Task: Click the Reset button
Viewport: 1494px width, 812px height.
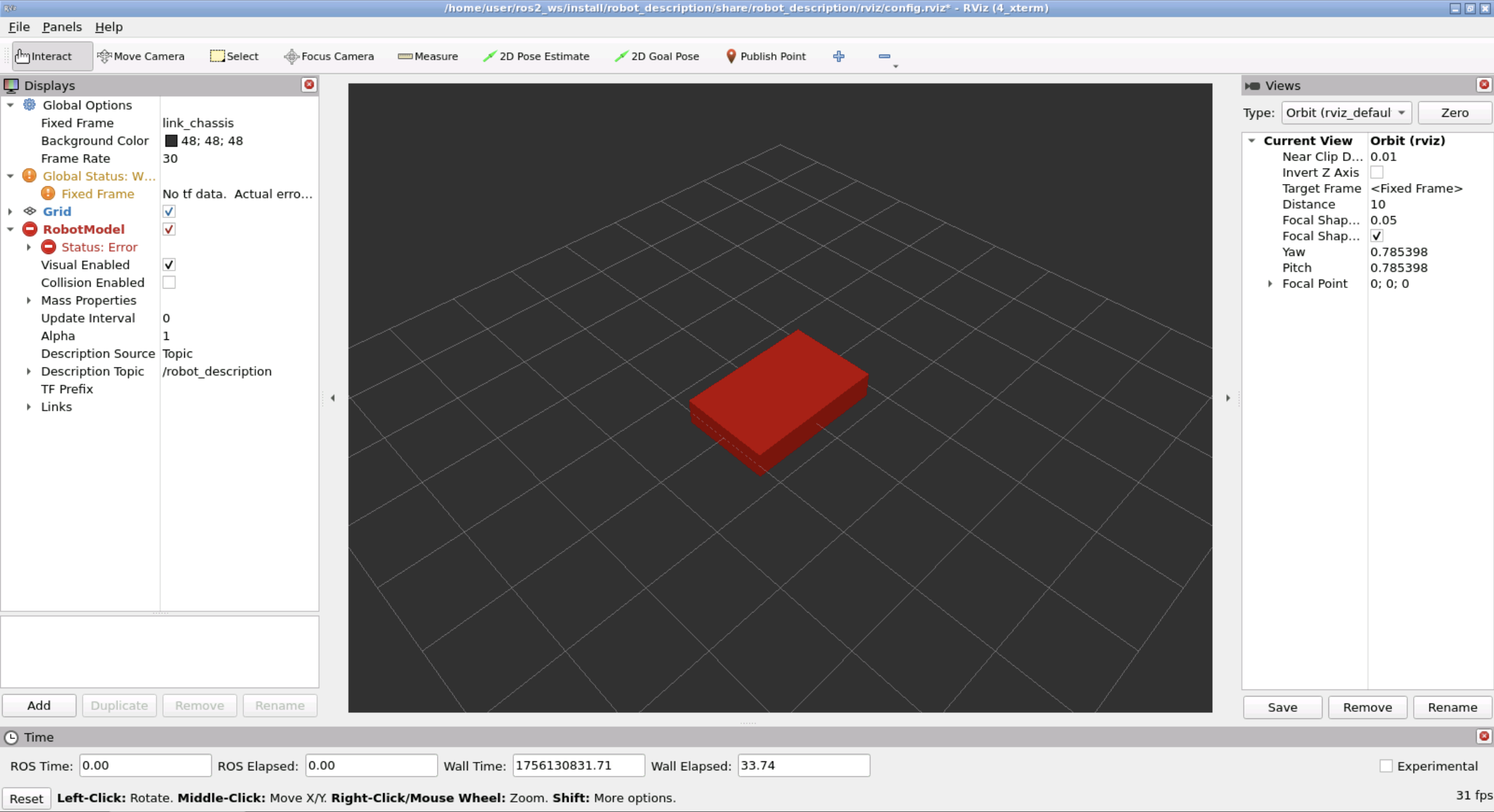Action: [x=26, y=799]
